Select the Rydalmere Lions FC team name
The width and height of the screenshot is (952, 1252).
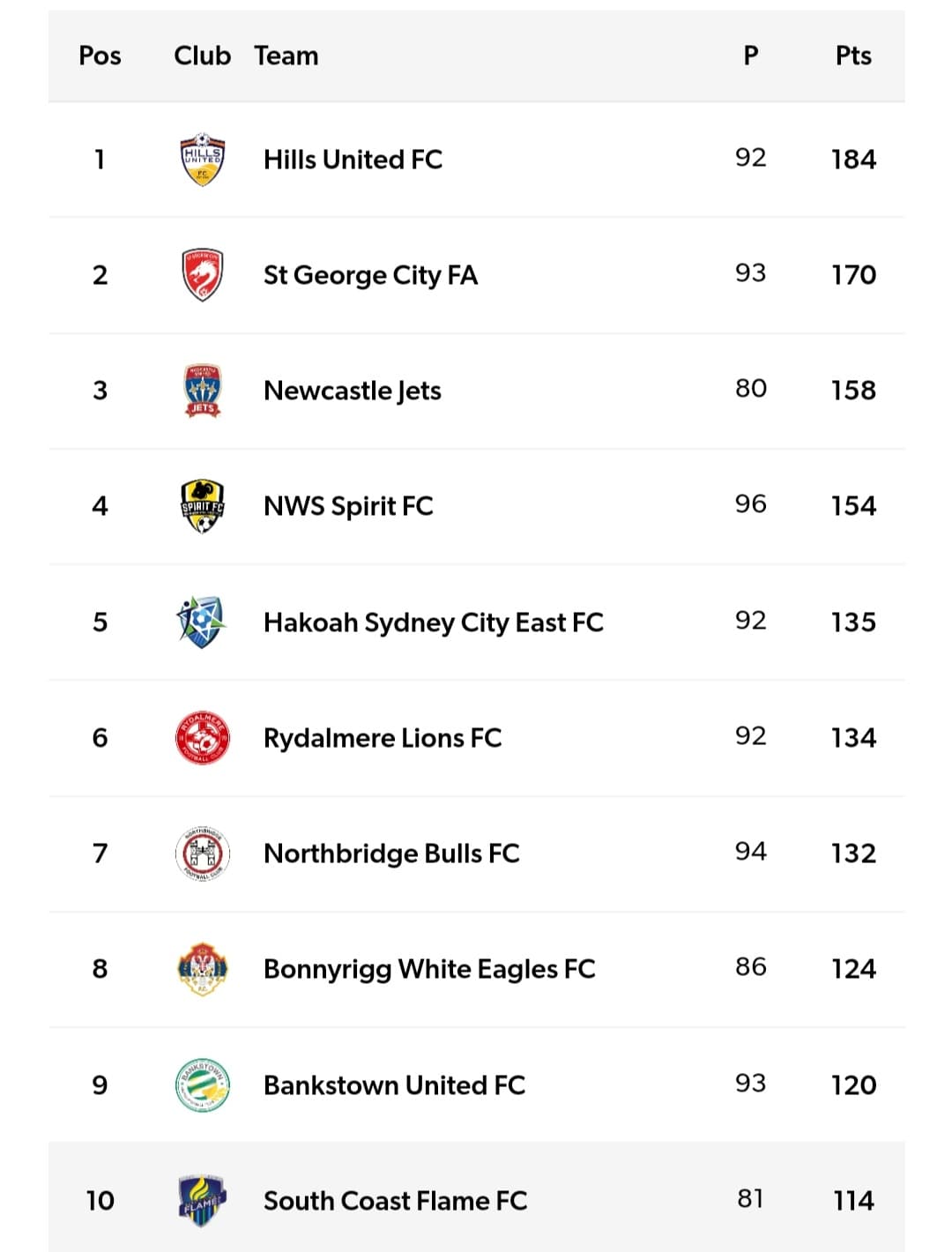pyautogui.click(x=382, y=738)
